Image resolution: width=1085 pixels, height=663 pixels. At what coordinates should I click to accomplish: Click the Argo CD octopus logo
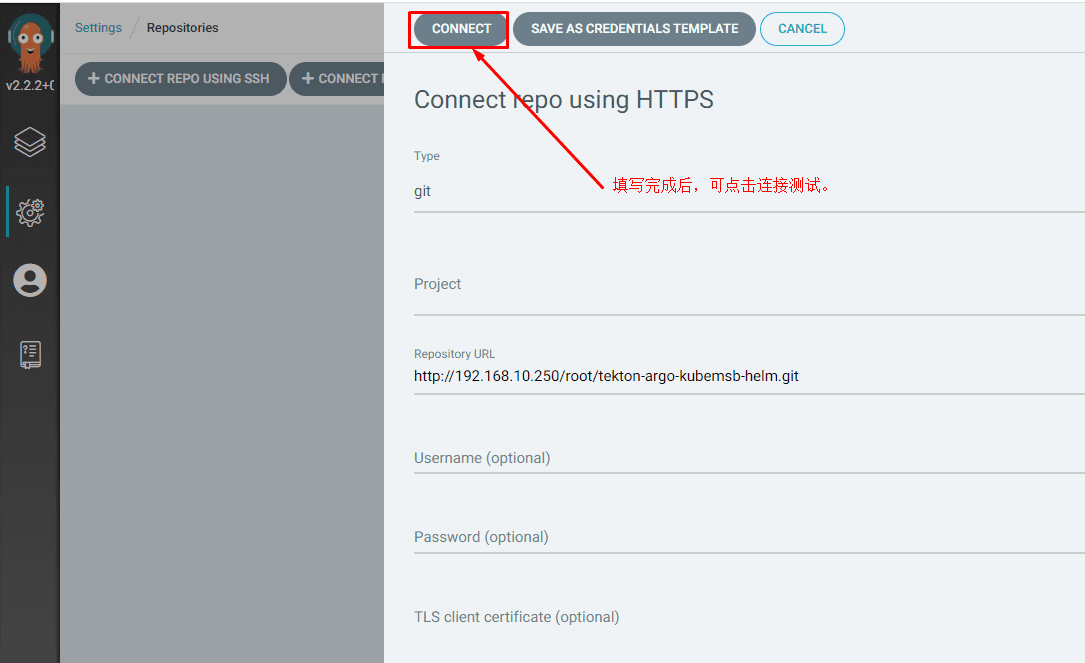tap(30, 44)
